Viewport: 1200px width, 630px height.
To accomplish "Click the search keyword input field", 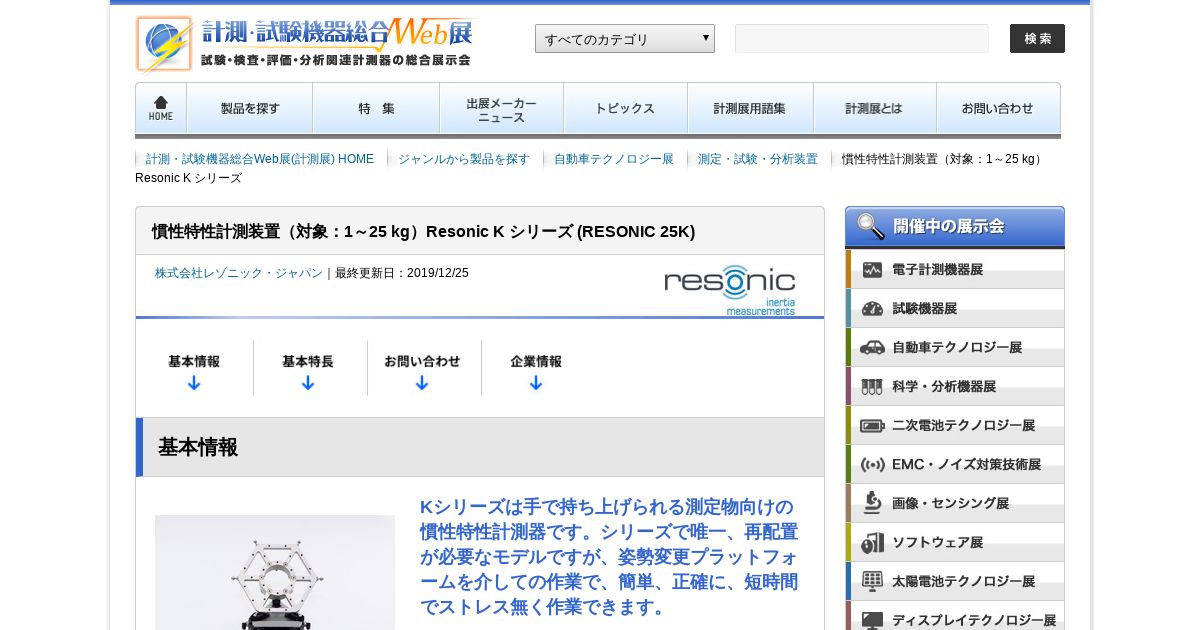I will click(x=862, y=39).
